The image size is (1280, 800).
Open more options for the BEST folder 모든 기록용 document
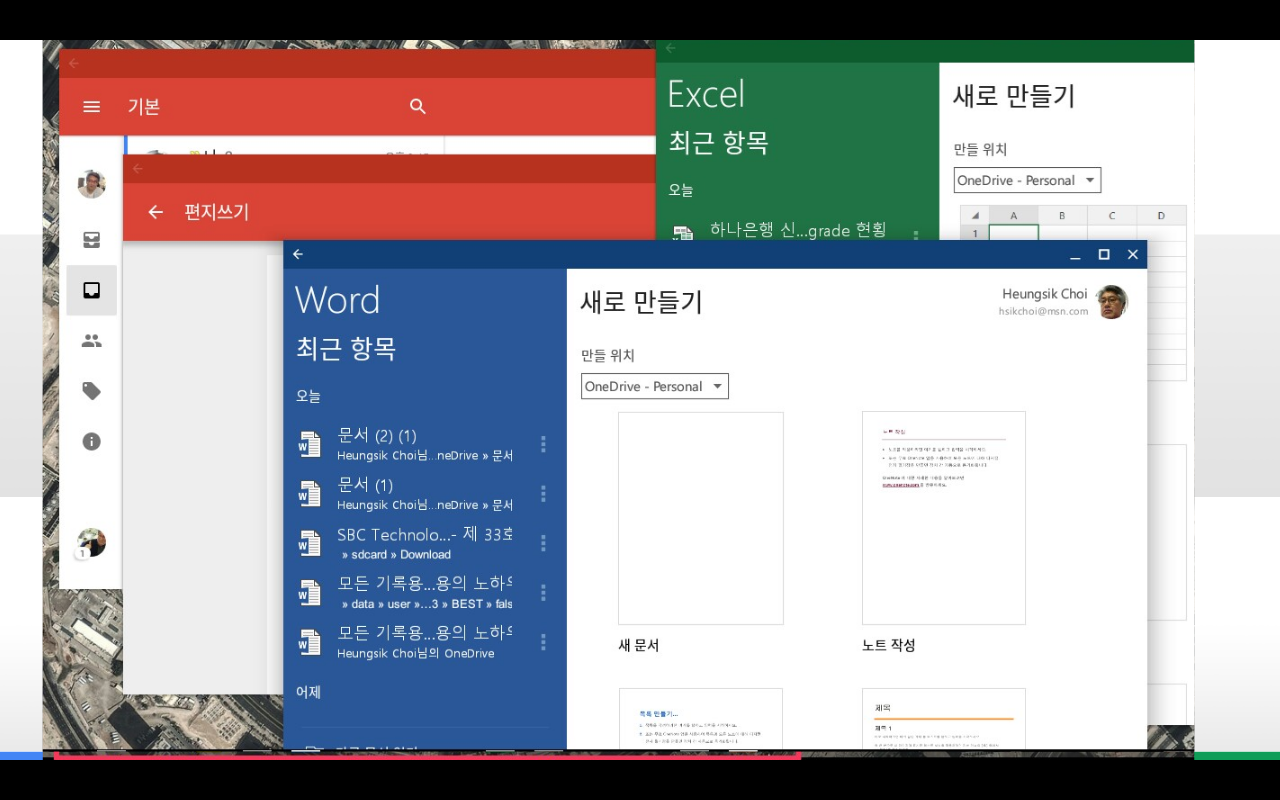tap(543, 592)
